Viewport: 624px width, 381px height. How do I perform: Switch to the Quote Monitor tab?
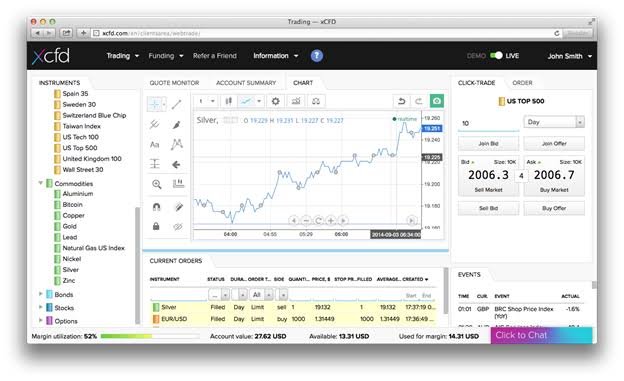tap(174, 83)
